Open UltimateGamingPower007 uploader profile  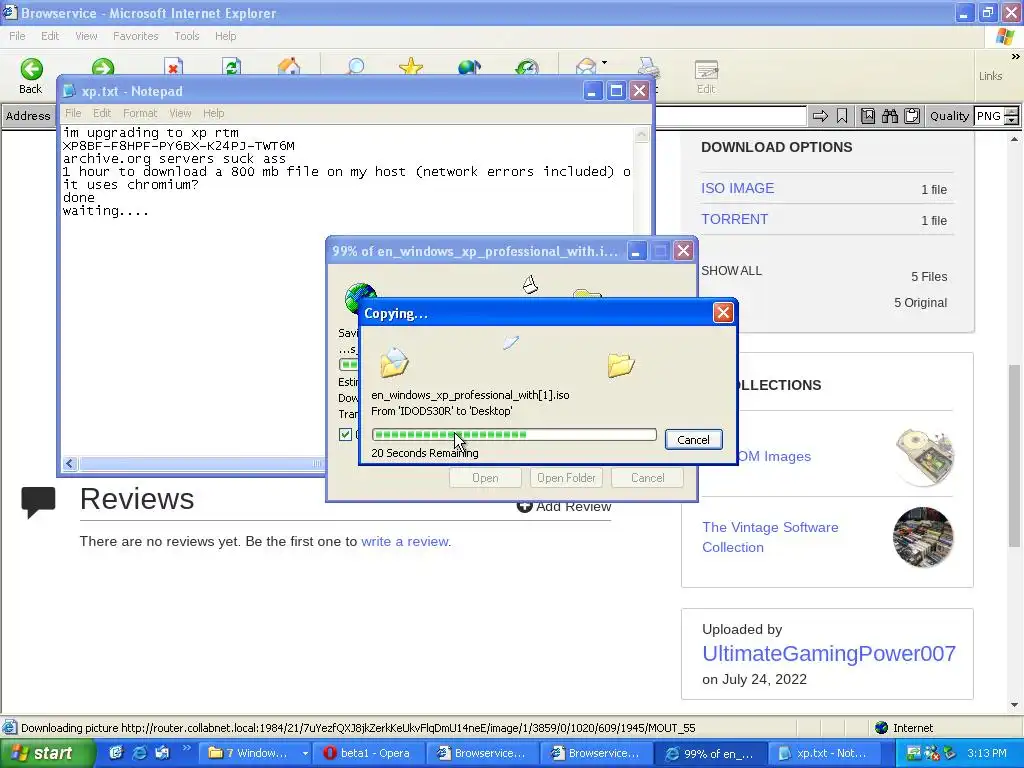829,653
